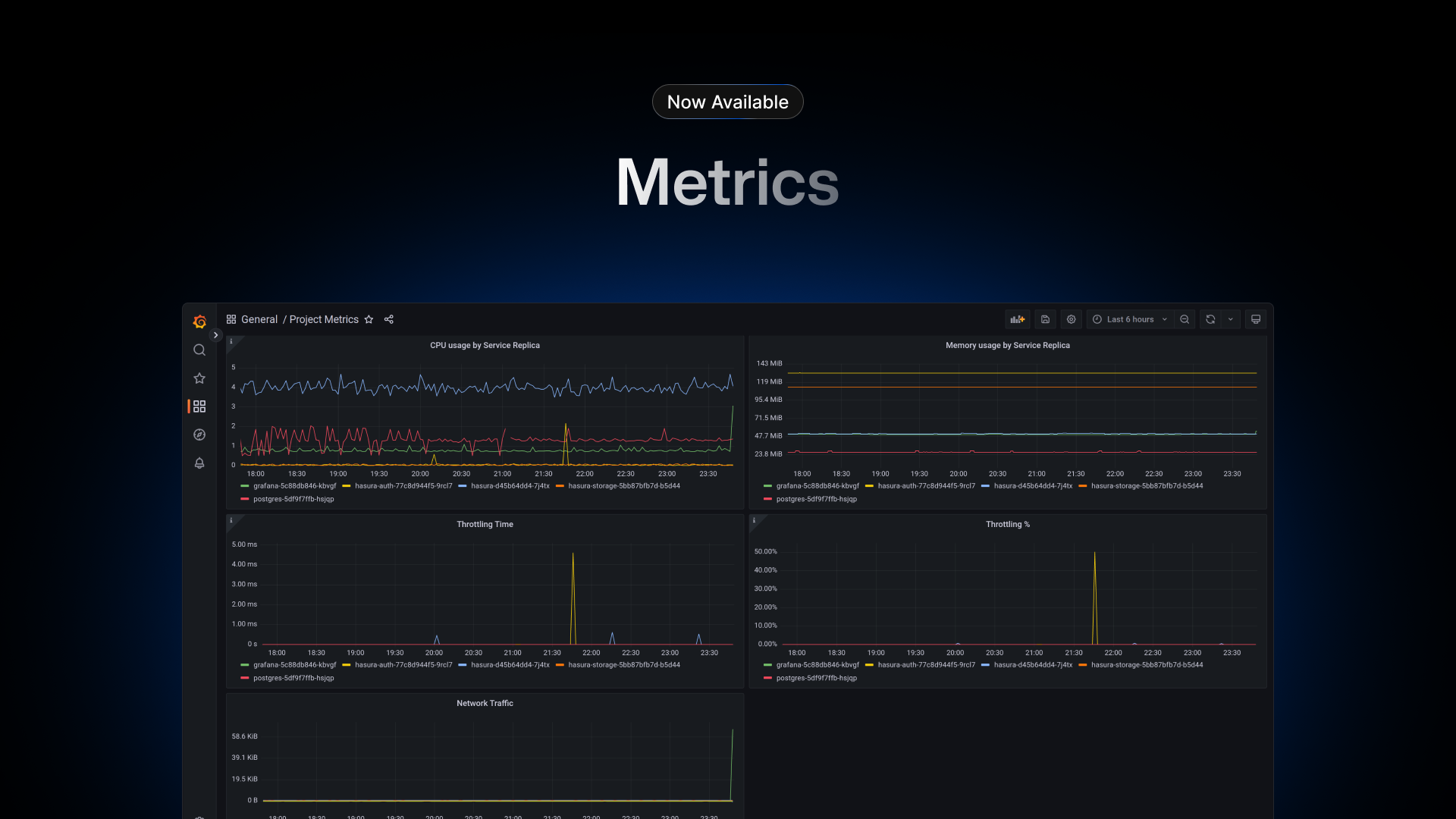Save the dashboard using the save icon
1456x819 pixels.
pyautogui.click(x=1045, y=319)
